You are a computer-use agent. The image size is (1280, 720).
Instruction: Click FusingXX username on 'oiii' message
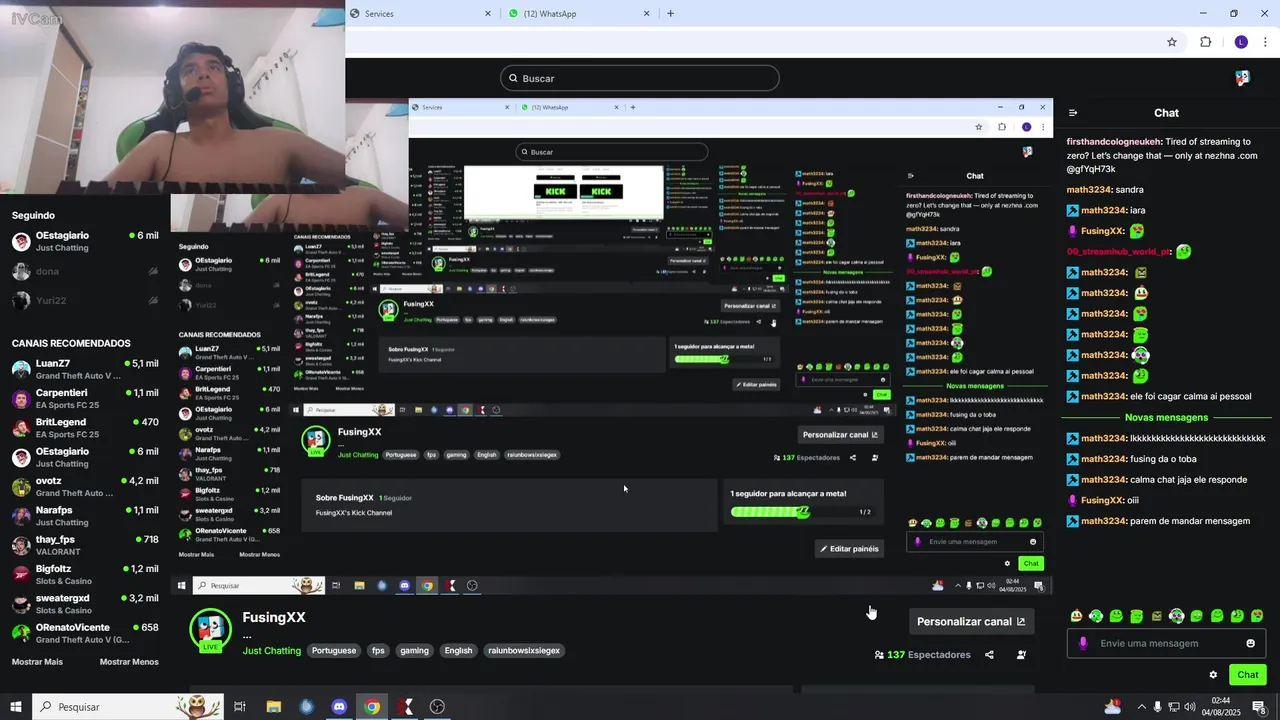coord(1102,500)
